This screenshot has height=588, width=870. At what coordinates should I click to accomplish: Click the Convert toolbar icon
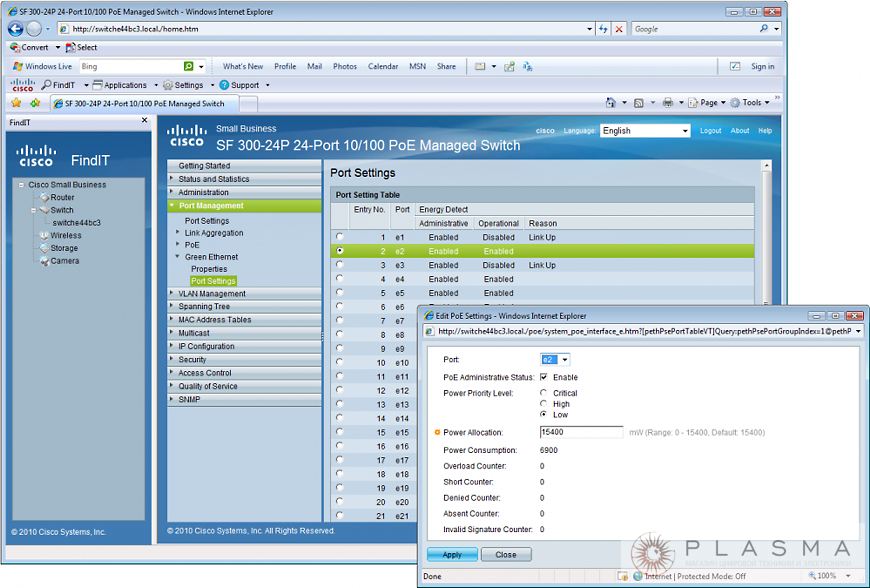[x=15, y=48]
